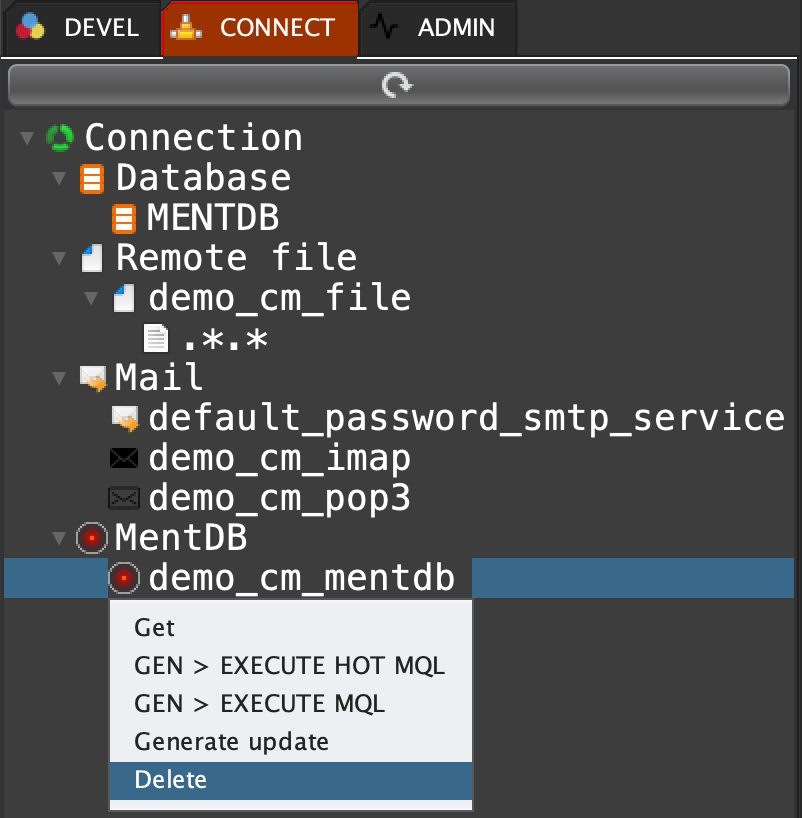802x818 pixels.
Task: Collapse the Connection tree root
Action: (27, 138)
